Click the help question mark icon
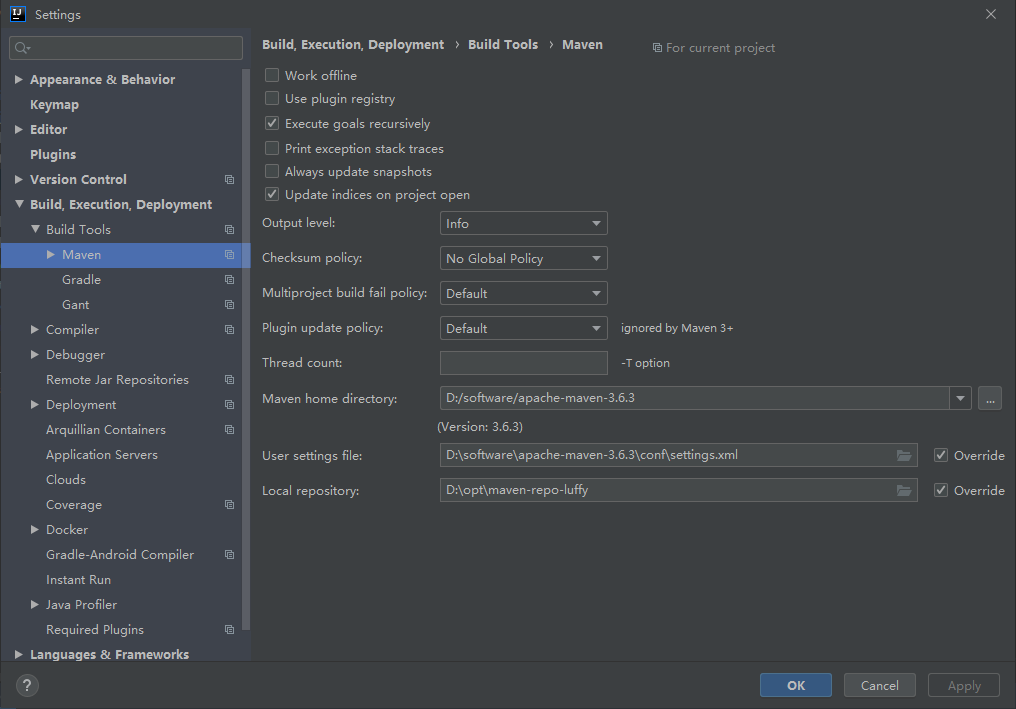1016x709 pixels. pyautogui.click(x=27, y=685)
